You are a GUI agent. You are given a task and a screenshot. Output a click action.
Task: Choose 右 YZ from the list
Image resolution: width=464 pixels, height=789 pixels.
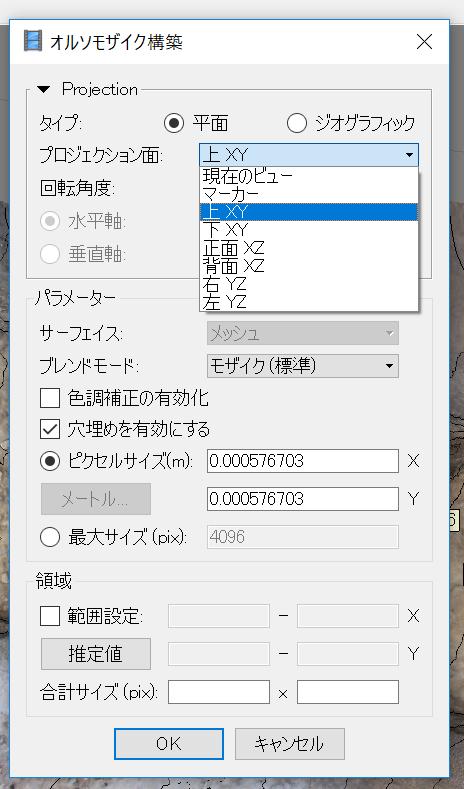[309, 284]
